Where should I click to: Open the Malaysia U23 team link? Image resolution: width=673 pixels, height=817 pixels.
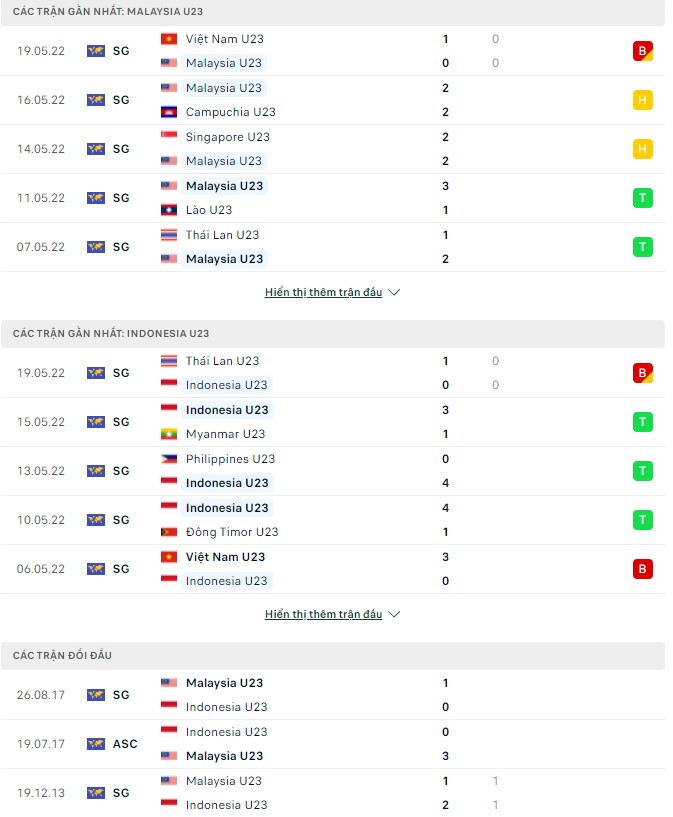(224, 62)
